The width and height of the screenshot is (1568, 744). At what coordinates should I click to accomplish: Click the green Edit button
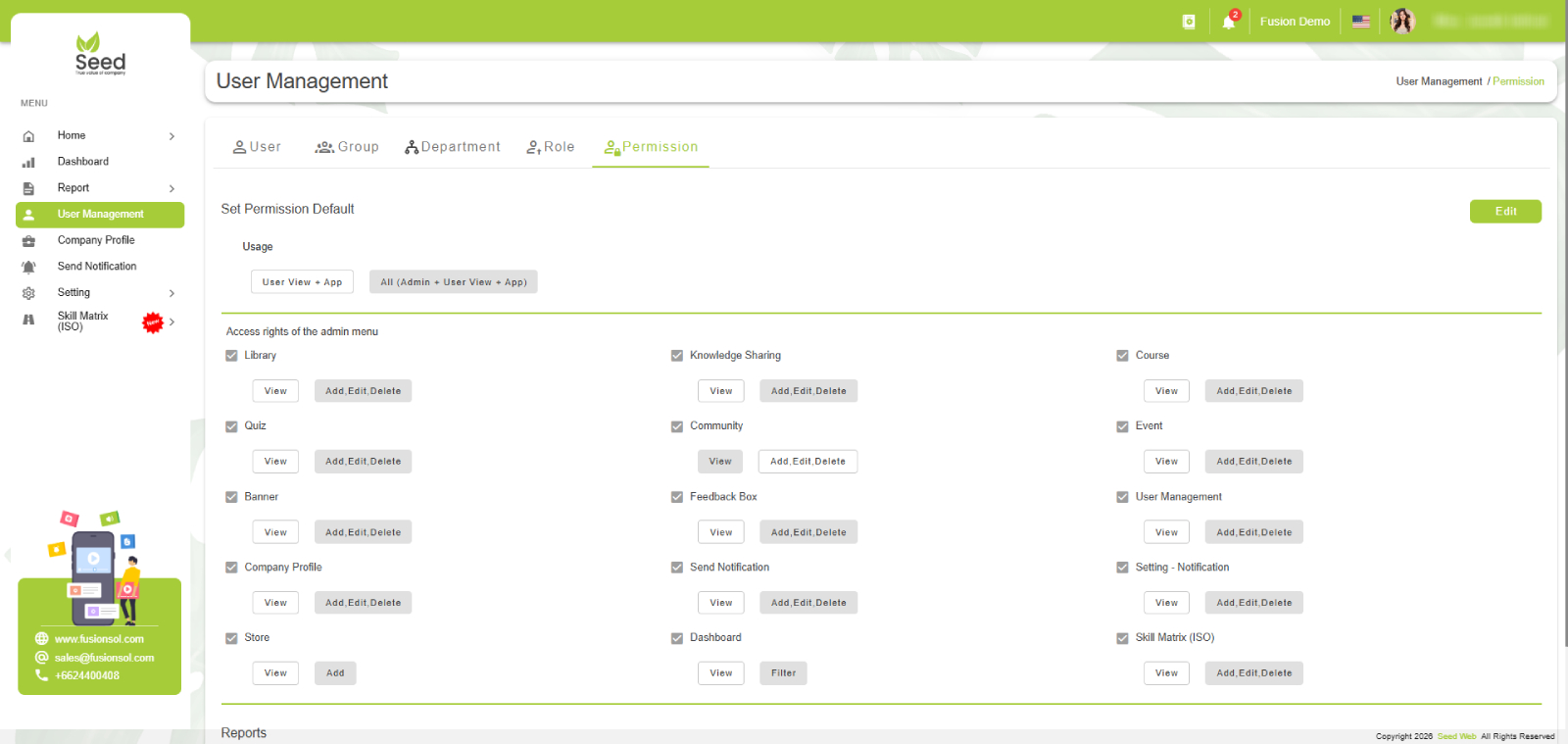click(1505, 212)
